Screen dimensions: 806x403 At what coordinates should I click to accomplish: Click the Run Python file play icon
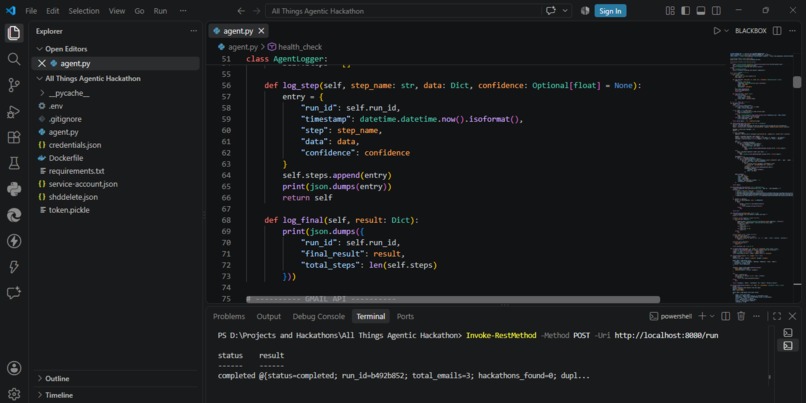point(717,31)
